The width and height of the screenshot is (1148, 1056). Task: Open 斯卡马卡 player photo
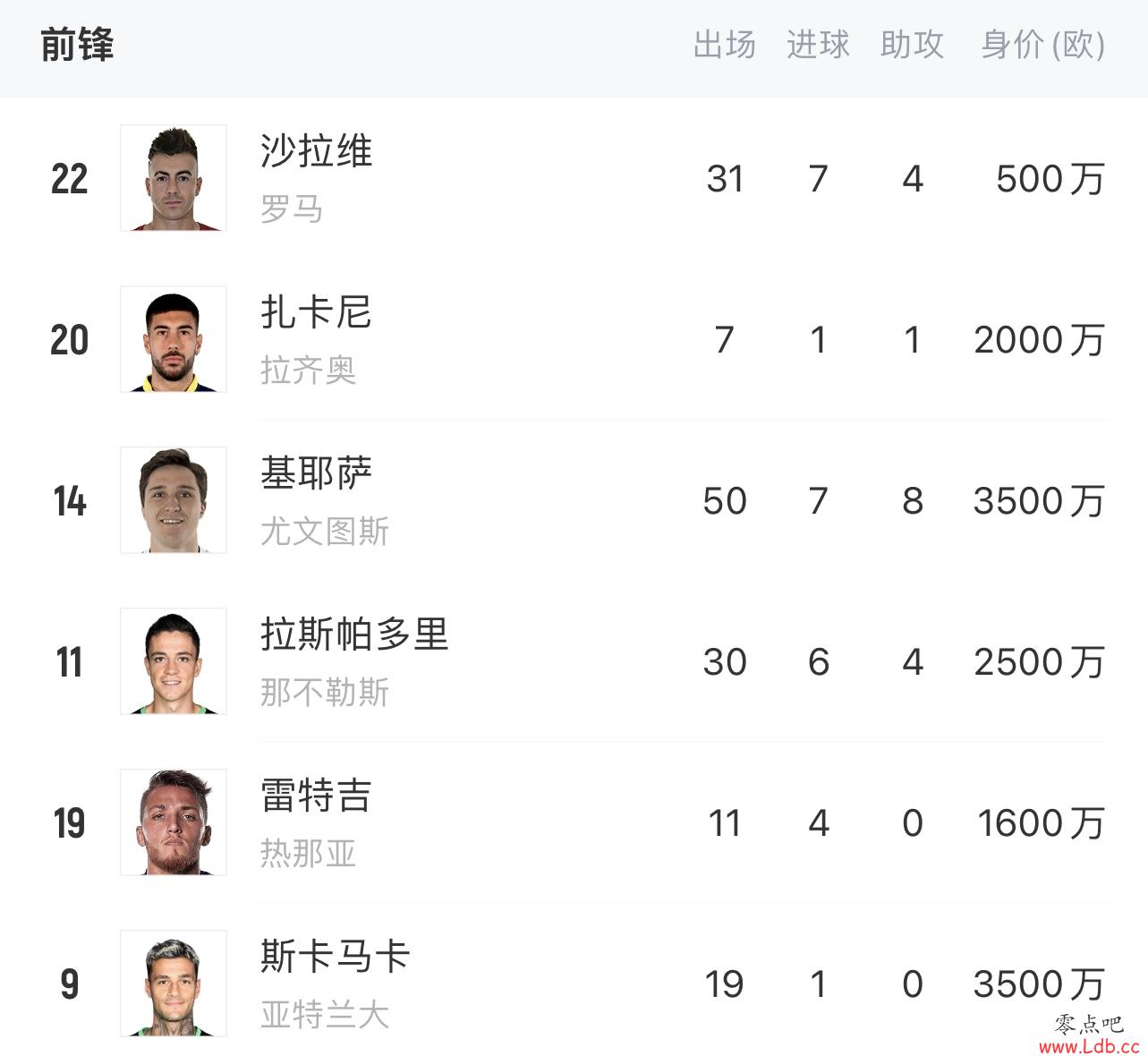pos(174,984)
